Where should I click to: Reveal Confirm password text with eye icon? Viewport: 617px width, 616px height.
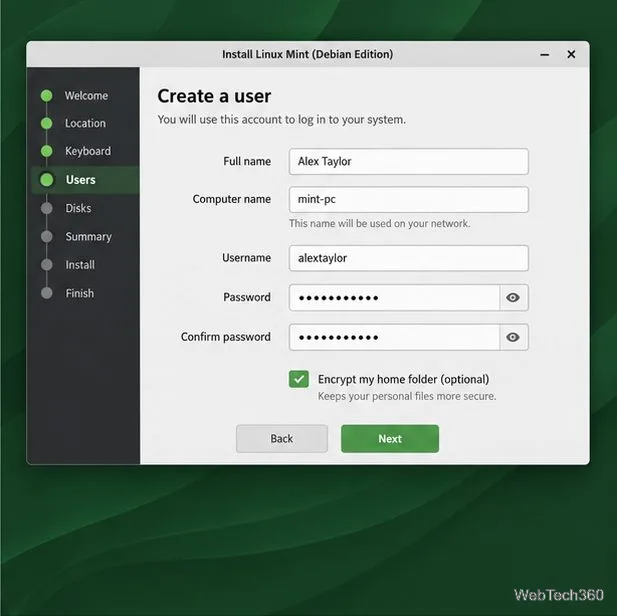[x=513, y=337]
